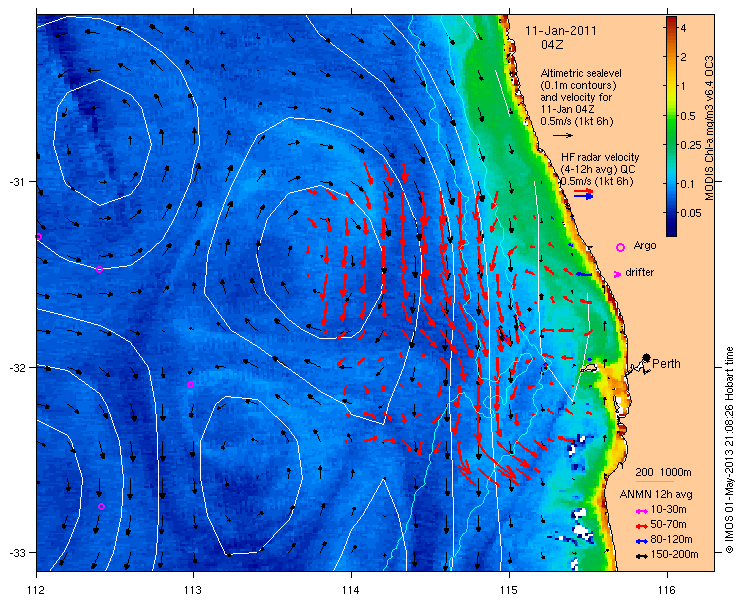
Task: Click the 10-30m depth label
Action: (x=668, y=510)
